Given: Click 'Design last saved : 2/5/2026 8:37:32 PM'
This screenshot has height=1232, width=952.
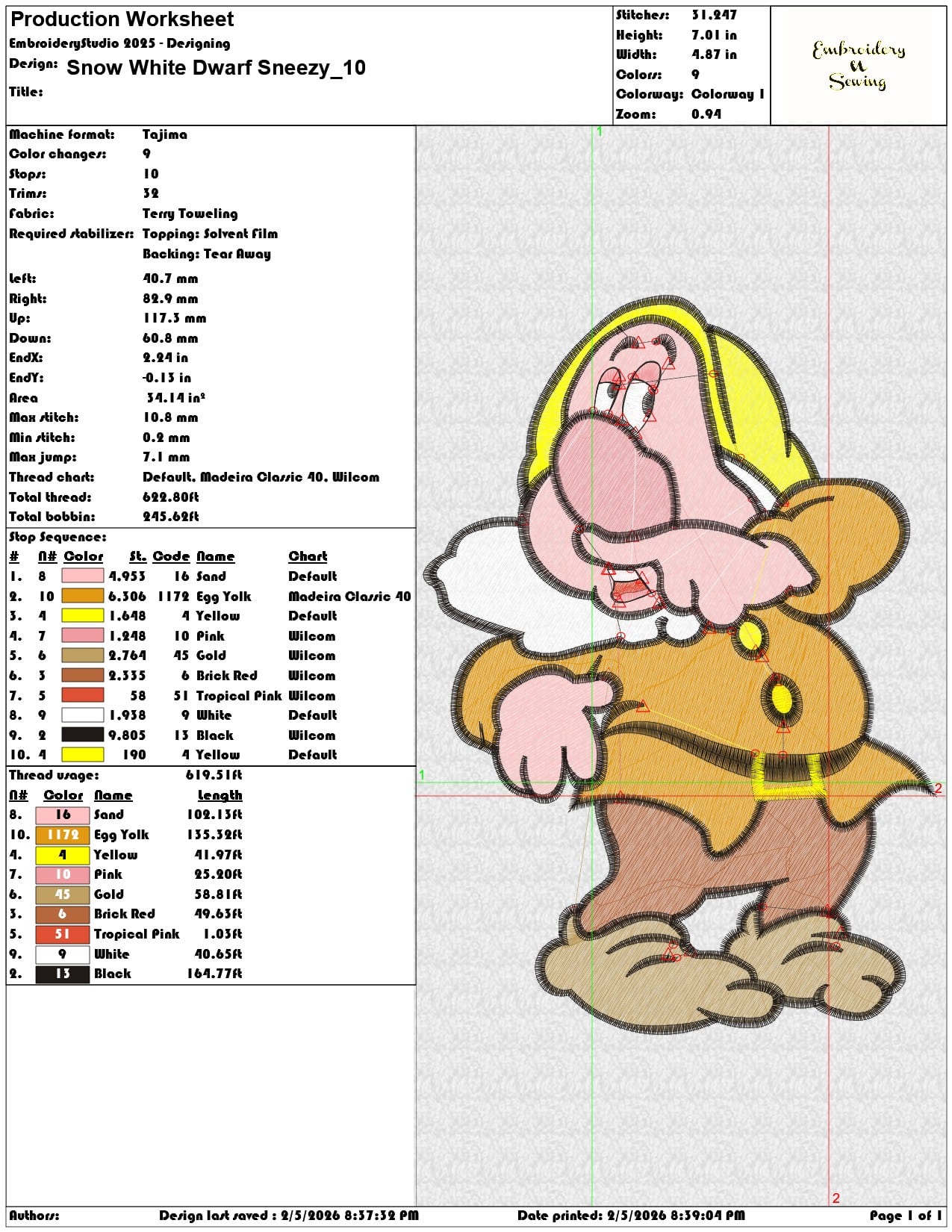Looking at the screenshot, I should pos(289,1216).
